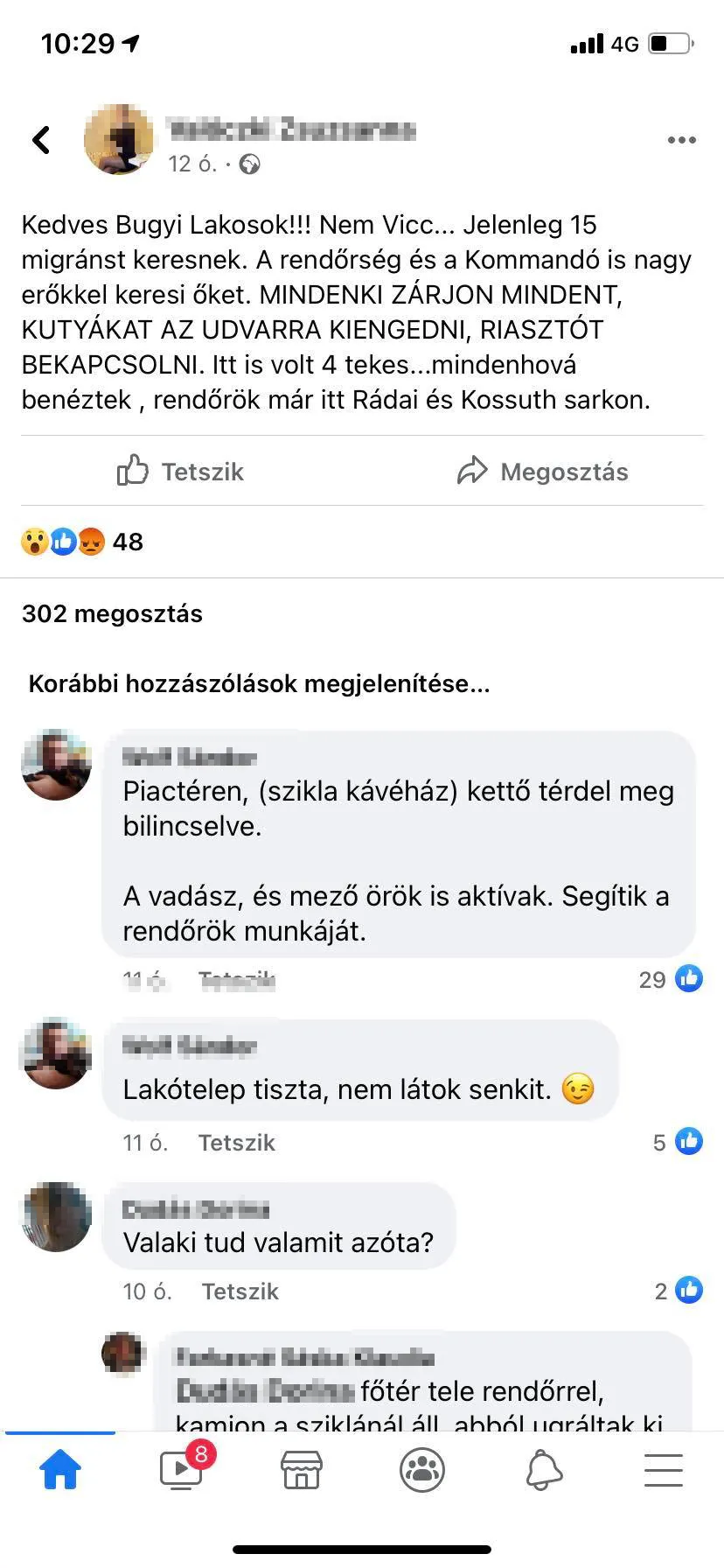Open the Groups icon in bottom bar

tap(422, 1470)
